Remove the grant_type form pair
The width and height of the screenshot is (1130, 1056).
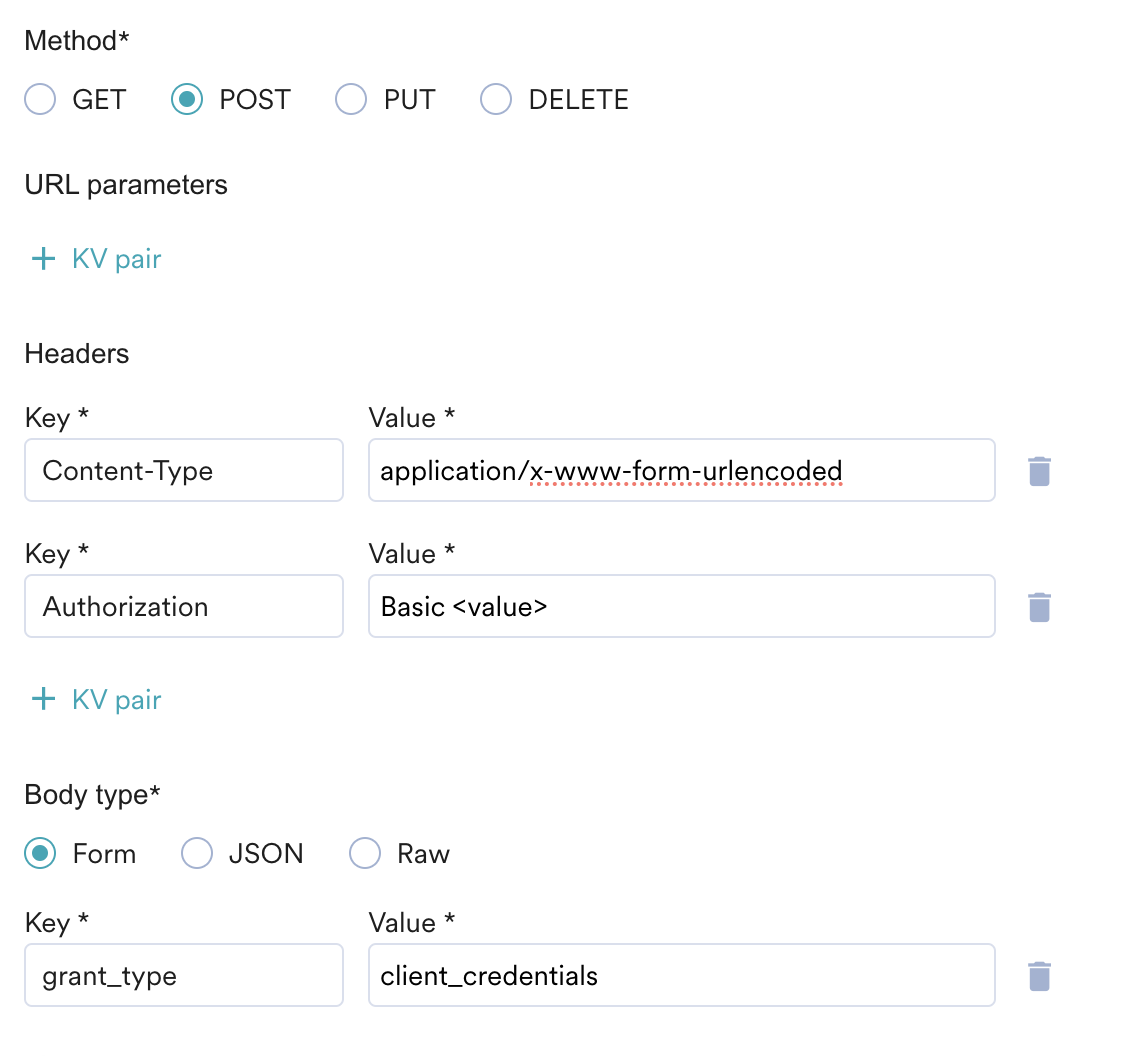[x=1038, y=976]
